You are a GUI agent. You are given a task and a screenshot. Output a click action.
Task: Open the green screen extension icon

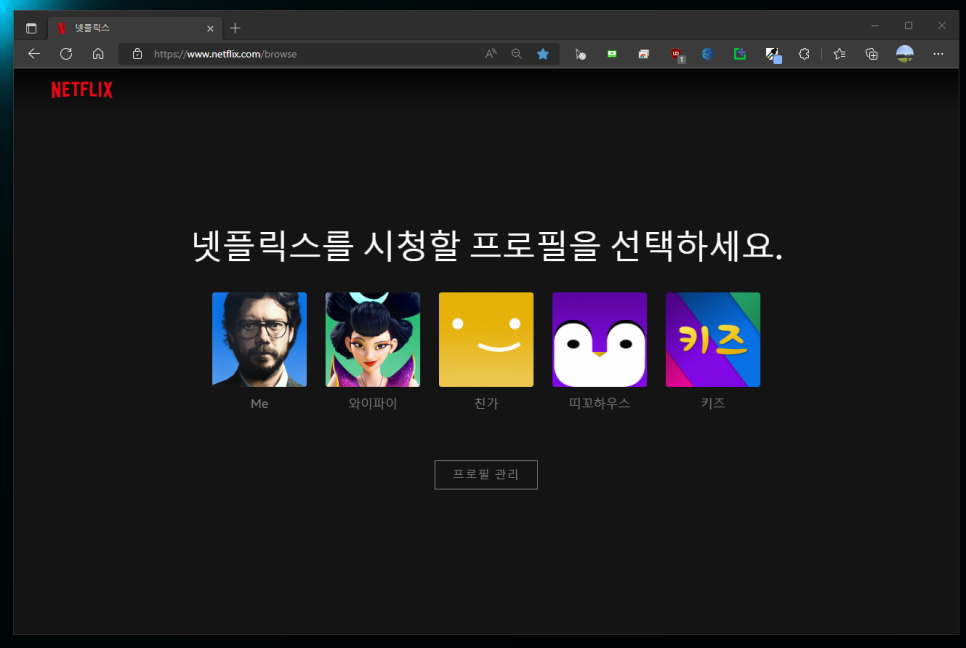(x=612, y=54)
